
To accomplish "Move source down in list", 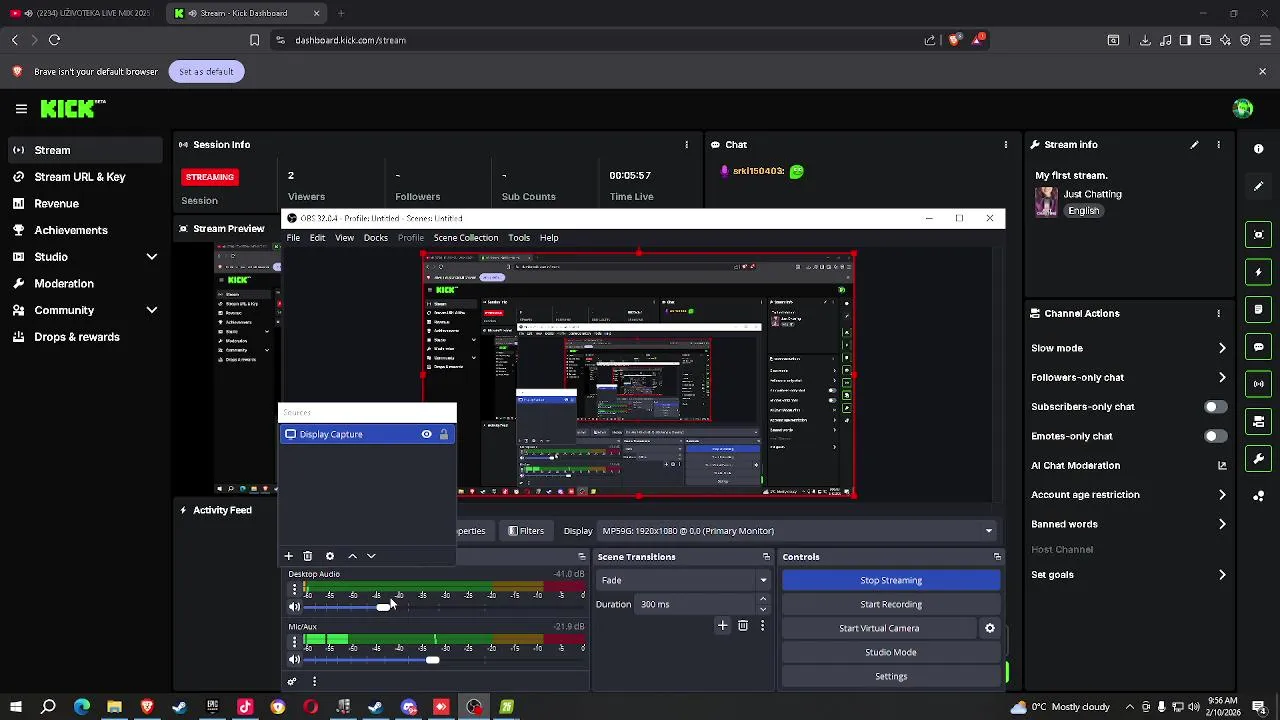I will tap(371, 556).
